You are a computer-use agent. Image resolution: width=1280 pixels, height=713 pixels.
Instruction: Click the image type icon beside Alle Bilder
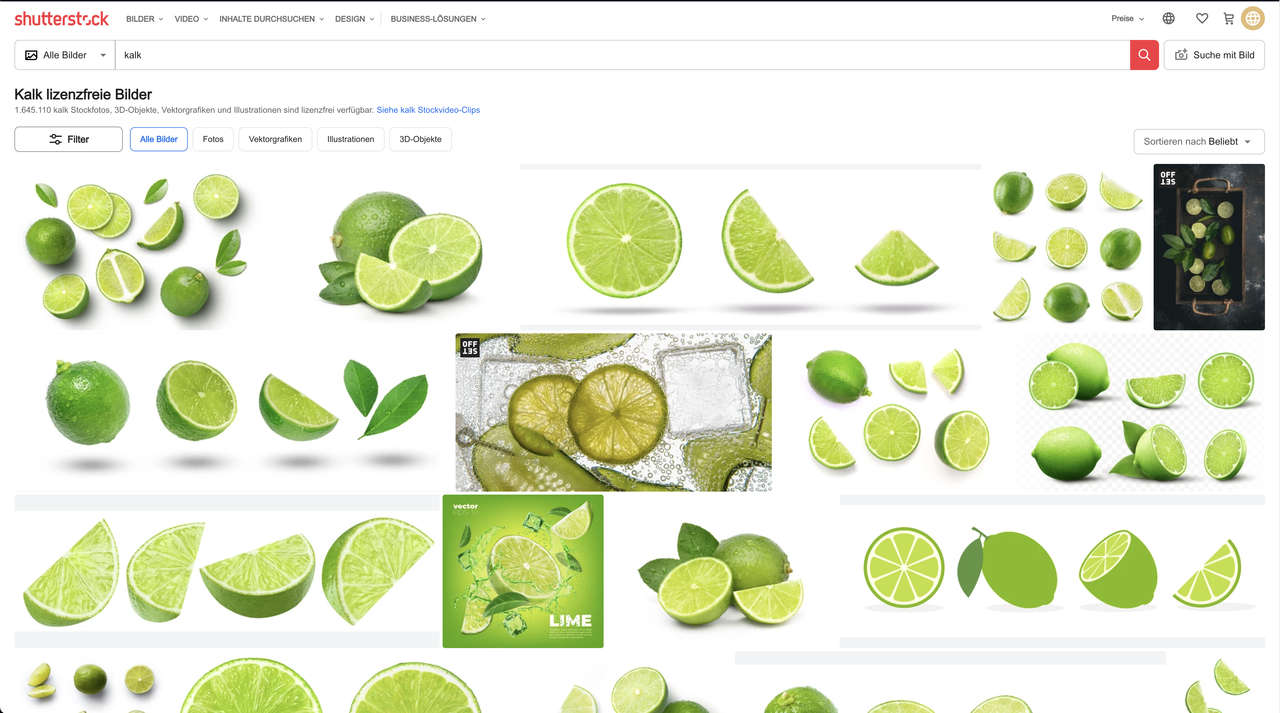click(x=31, y=55)
